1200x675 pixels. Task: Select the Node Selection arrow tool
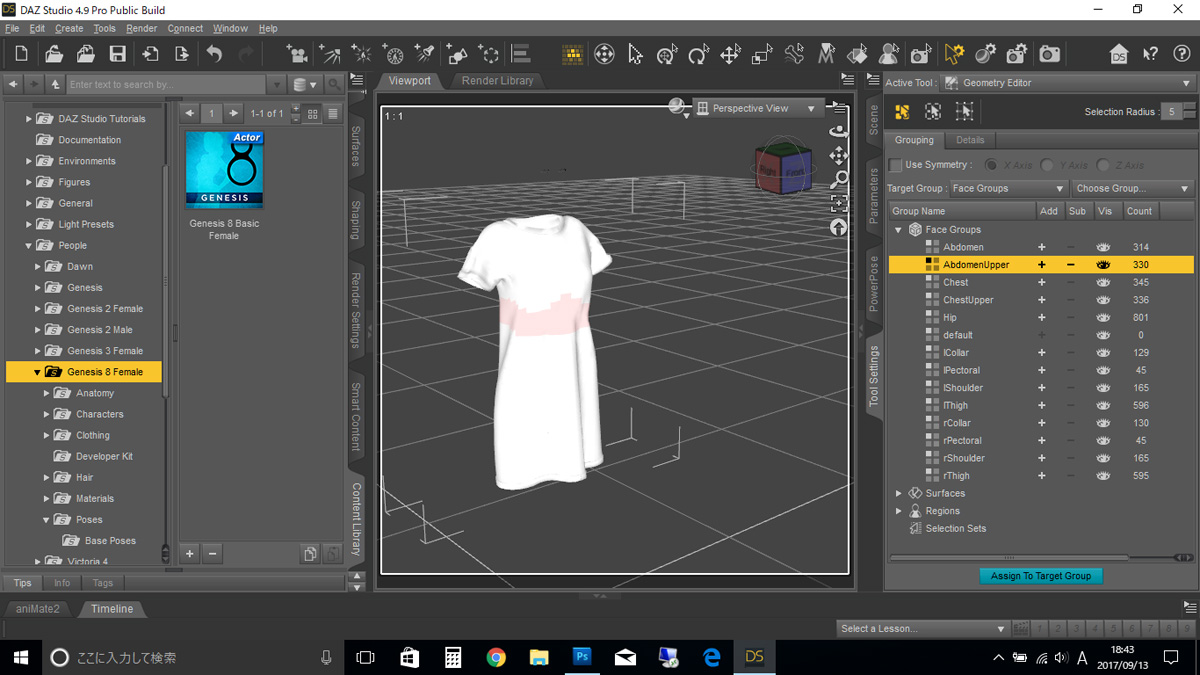pyautogui.click(x=636, y=54)
